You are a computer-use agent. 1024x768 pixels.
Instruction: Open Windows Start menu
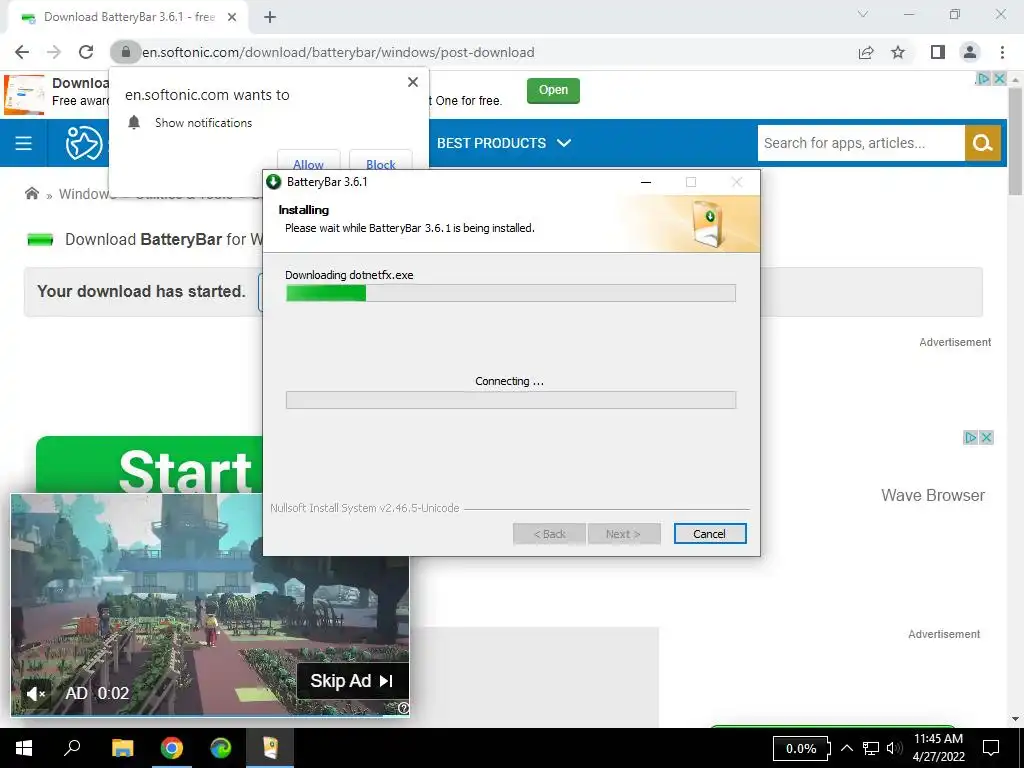(x=24, y=748)
